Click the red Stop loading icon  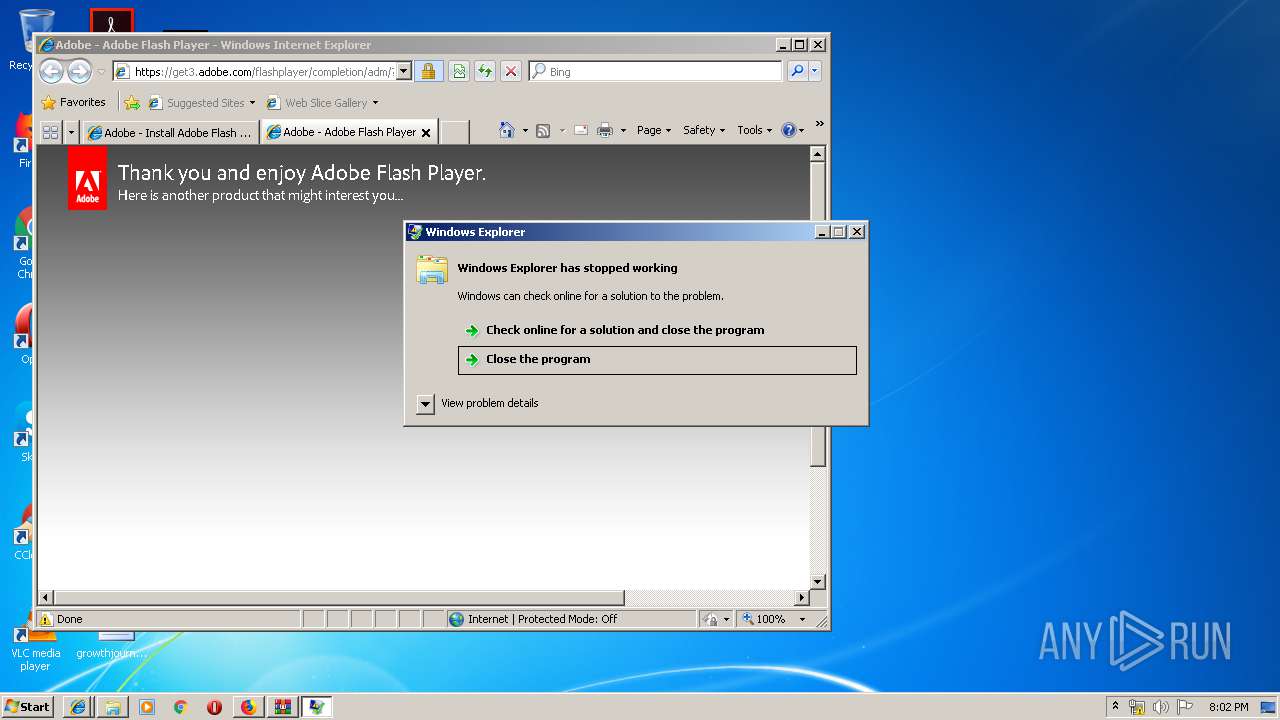(x=511, y=71)
